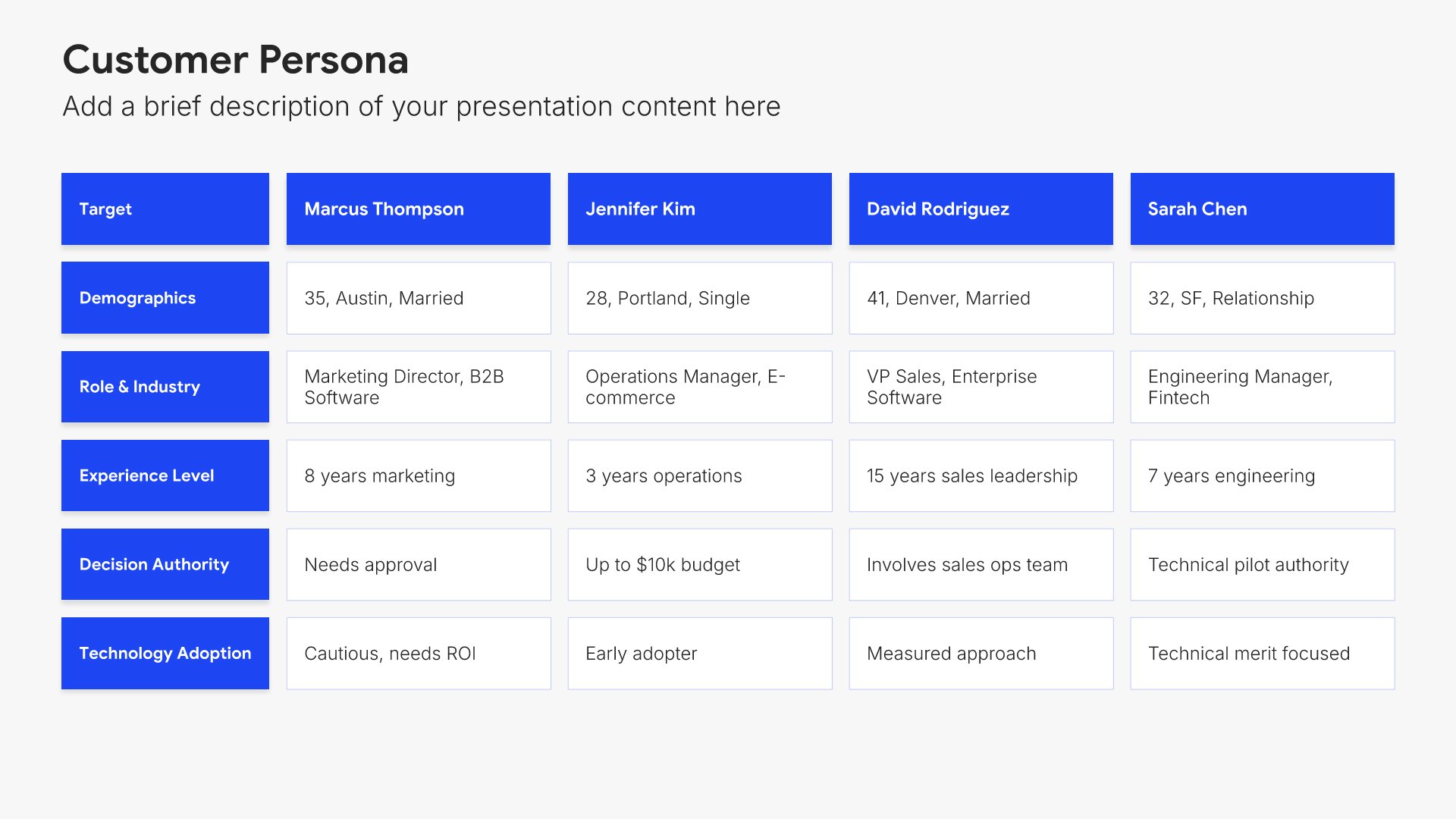Select the '32, SF, Relationship' cell

click(x=1263, y=298)
